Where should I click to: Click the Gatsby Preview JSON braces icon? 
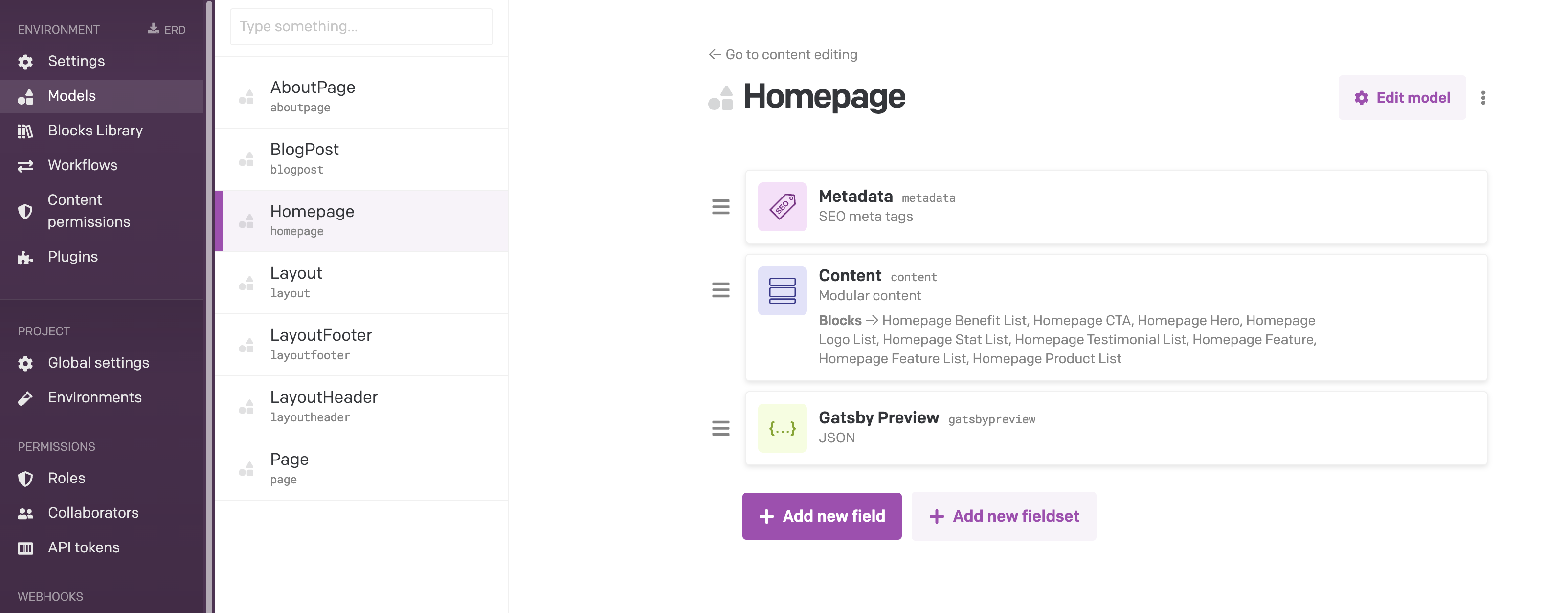(x=782, y=429)
